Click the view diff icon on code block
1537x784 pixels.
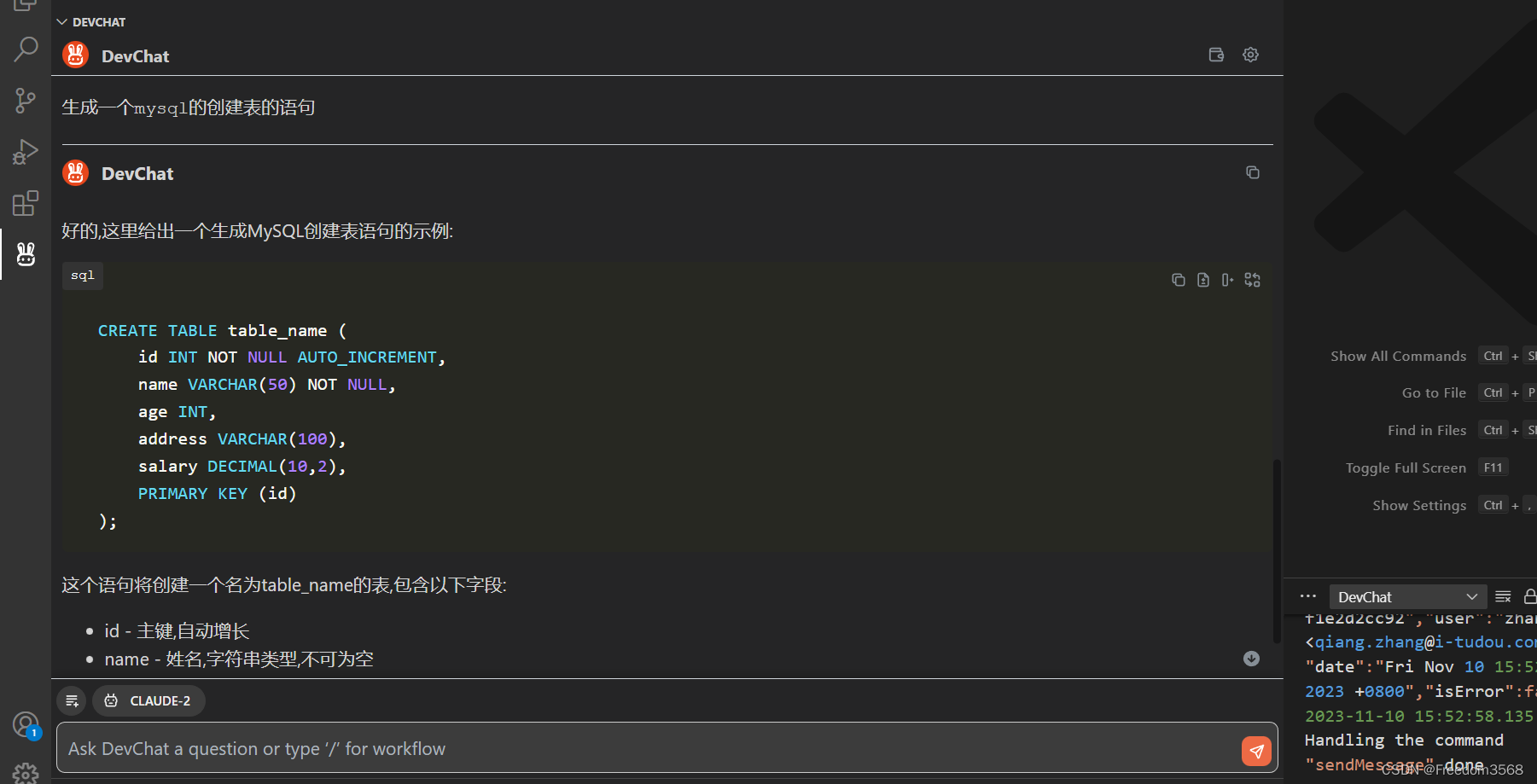tap(1202, 280)
